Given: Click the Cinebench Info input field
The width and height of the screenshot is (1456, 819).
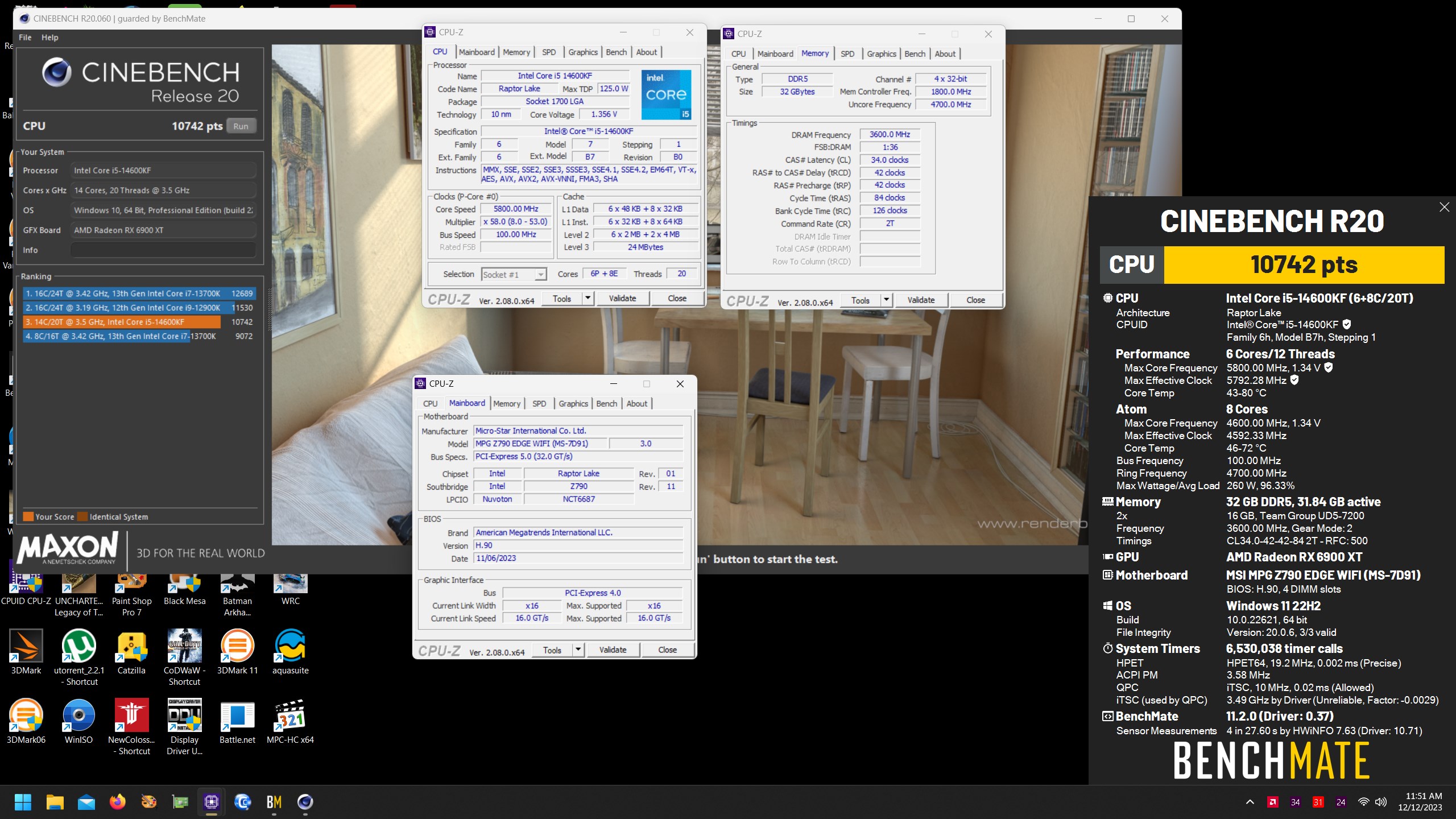Looking at the screenshot, I should click(x=163, y=250).
